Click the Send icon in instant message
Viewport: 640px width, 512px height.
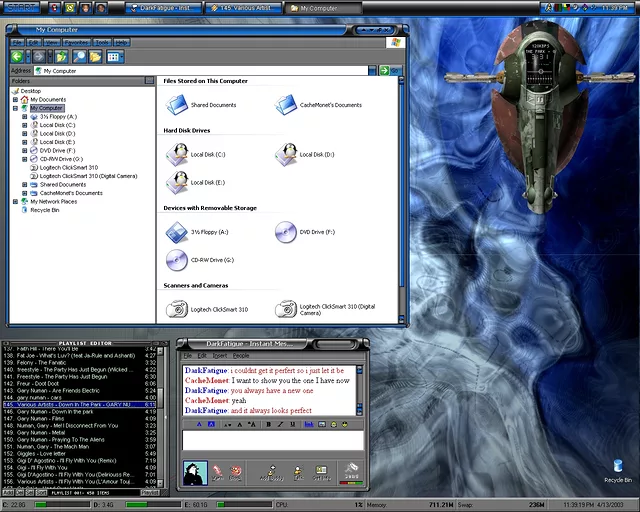click(353, 471)
